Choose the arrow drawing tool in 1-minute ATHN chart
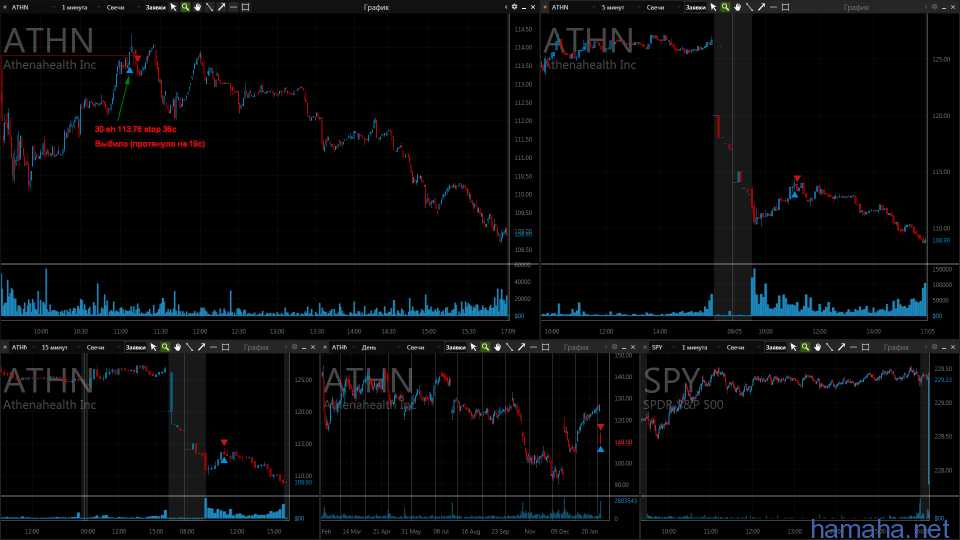The width and height of the screenshot is (960, 540). tap(222, 7)
